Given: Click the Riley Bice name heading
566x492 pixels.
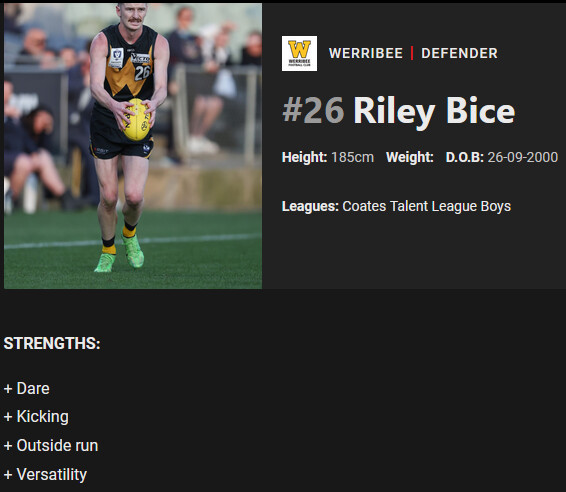Looking at the screenshot, I should (434, 111).
